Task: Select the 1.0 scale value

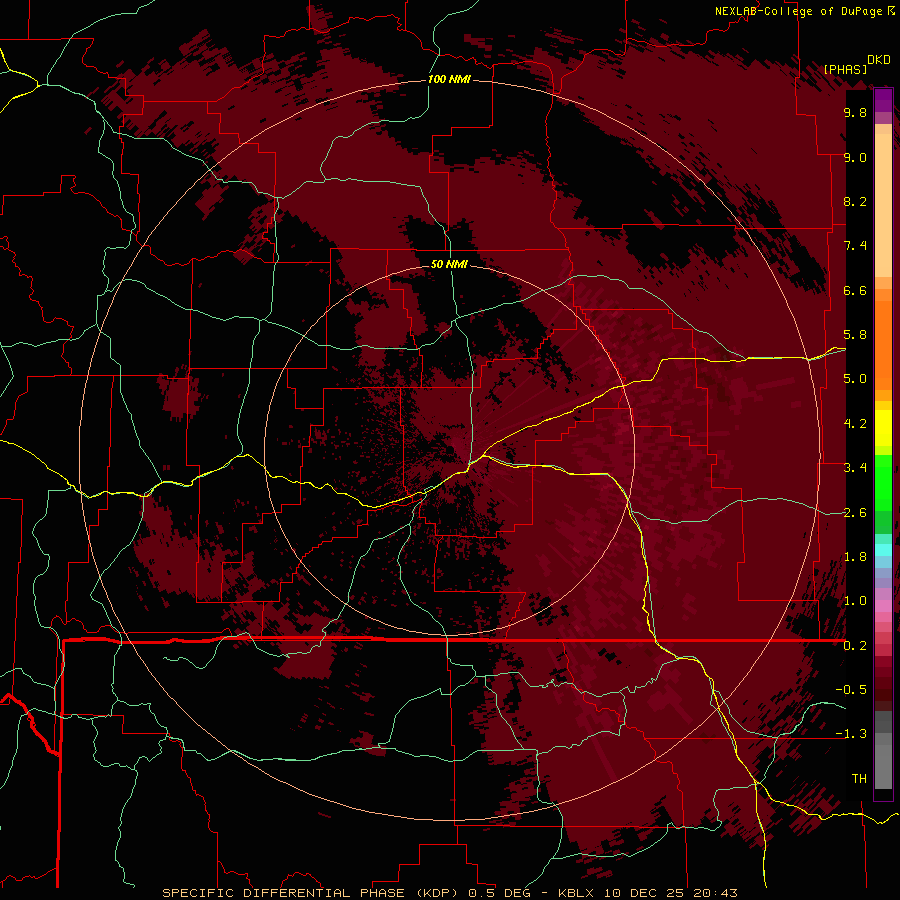Action: 855,601
